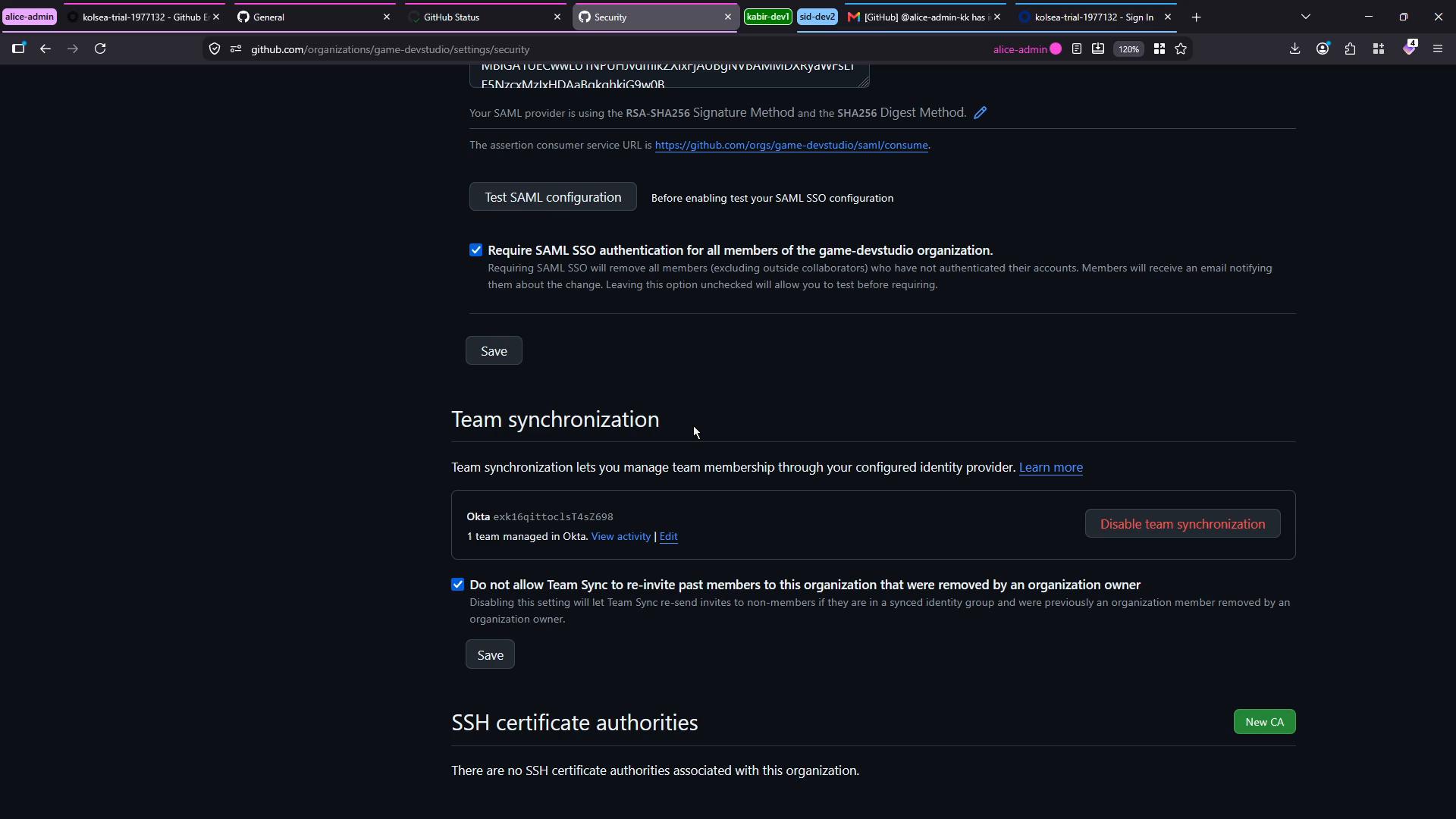Open the downloads toolbar icon
Viewport: 1456px width, 819px height.
point(1294,49)
